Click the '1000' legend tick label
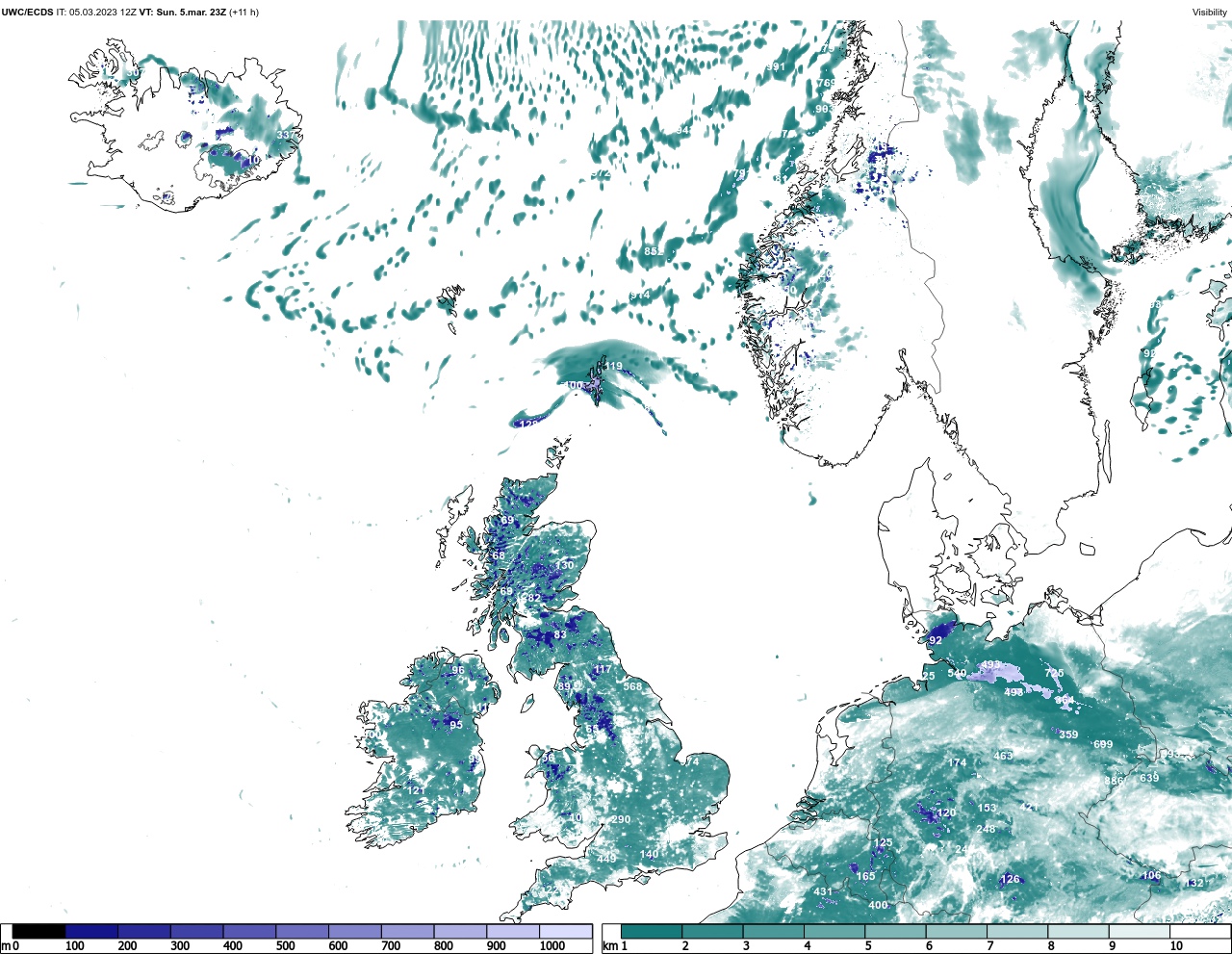 click(x=552, y=946)
